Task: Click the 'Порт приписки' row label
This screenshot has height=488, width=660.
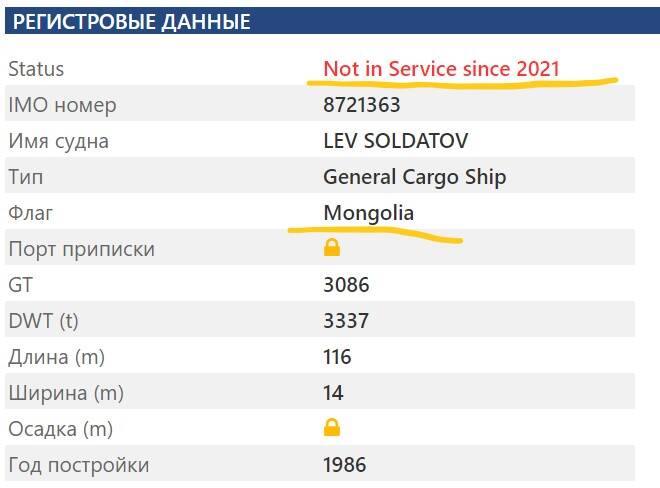Action: pyautogui.click(x=81, y=249)
